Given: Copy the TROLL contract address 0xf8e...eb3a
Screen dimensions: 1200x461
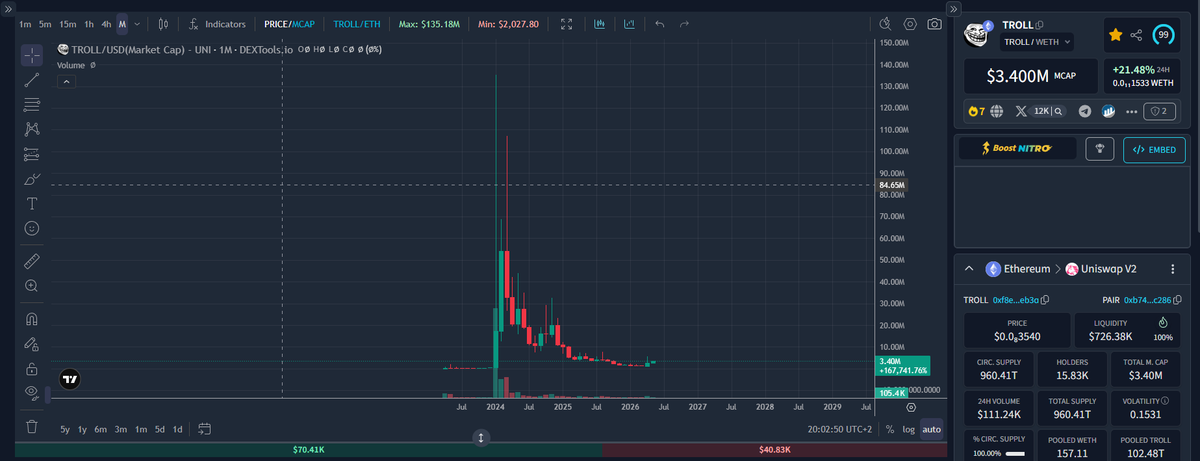Looking at the screenshot, I should (x=1046, y=299).
